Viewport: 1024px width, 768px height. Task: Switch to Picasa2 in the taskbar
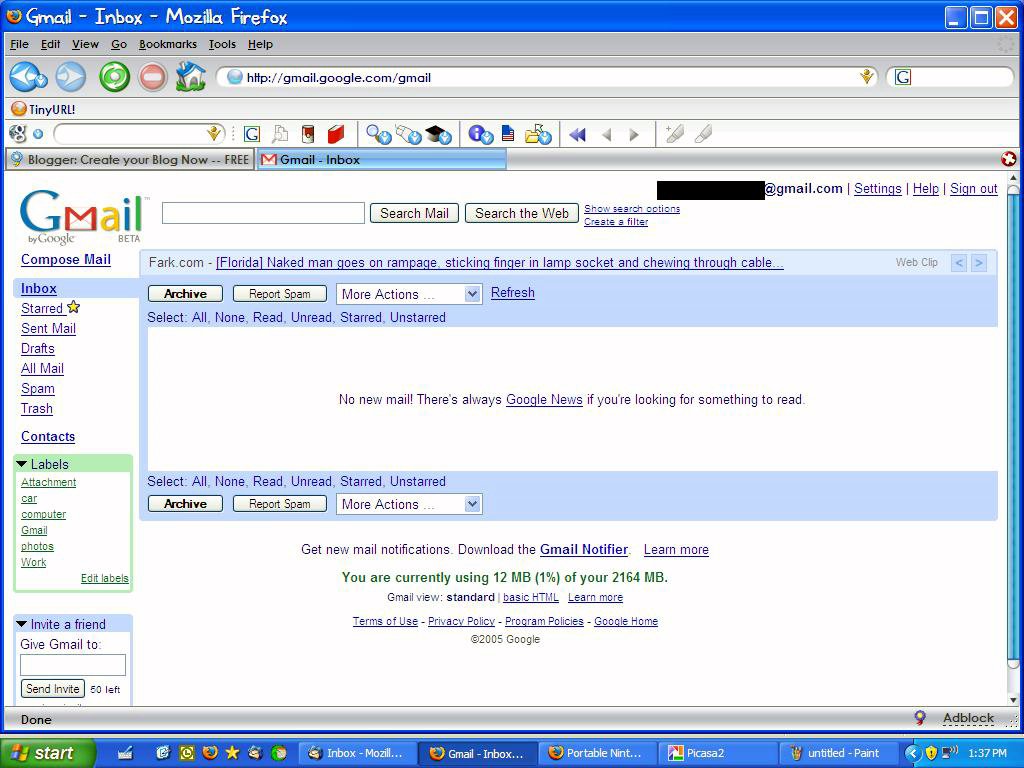719,753
